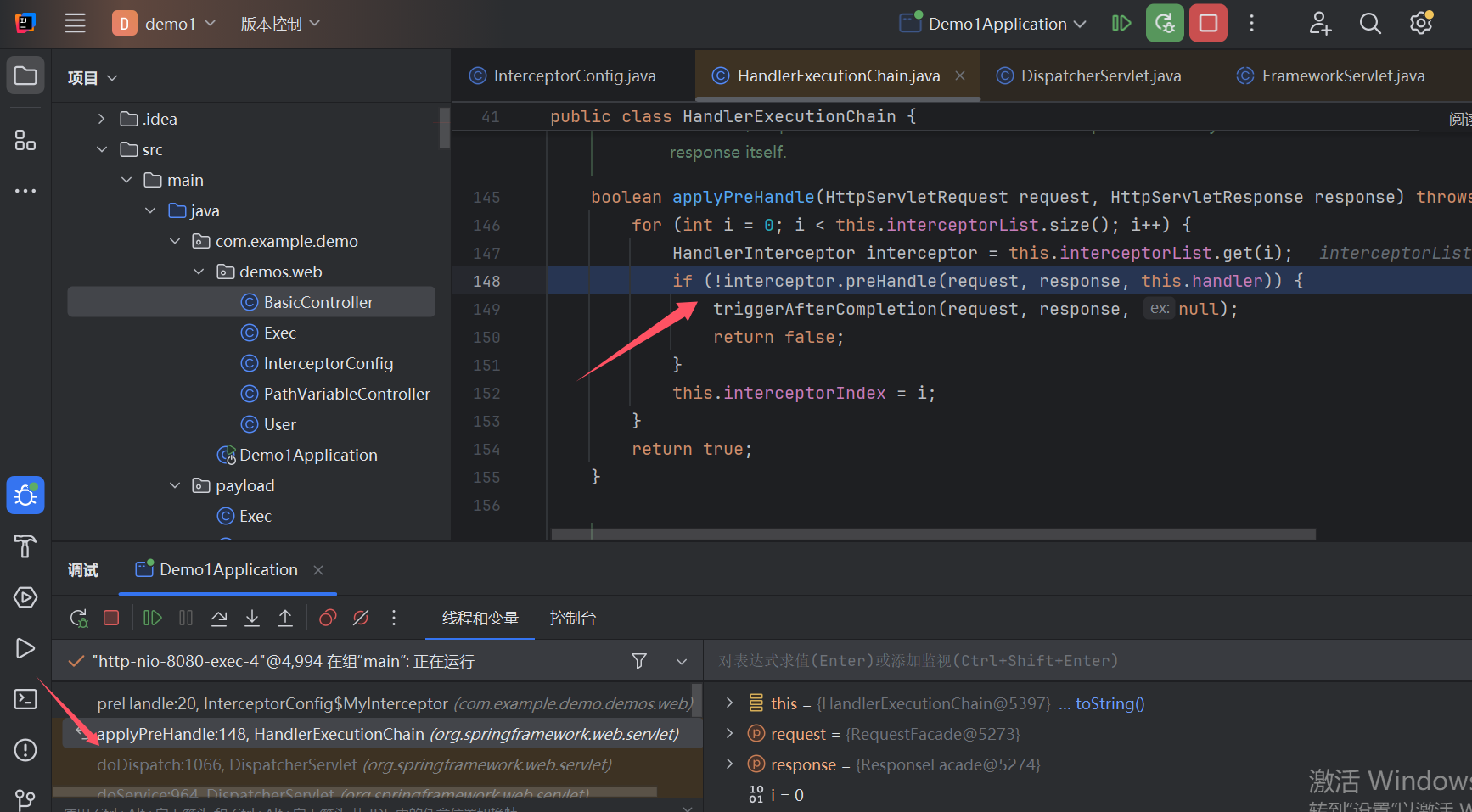Expand the response variable node
The width and height of the screenshot is (1472, 812).
coord(729,764)
